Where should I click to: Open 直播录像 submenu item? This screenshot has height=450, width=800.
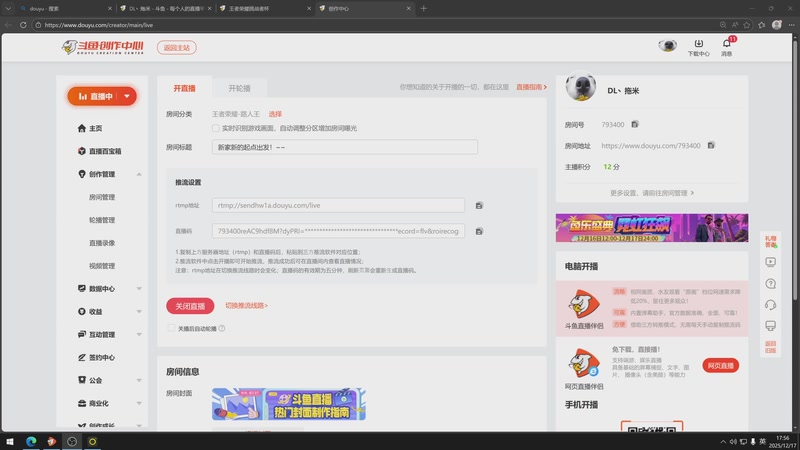tap(102, 243)
